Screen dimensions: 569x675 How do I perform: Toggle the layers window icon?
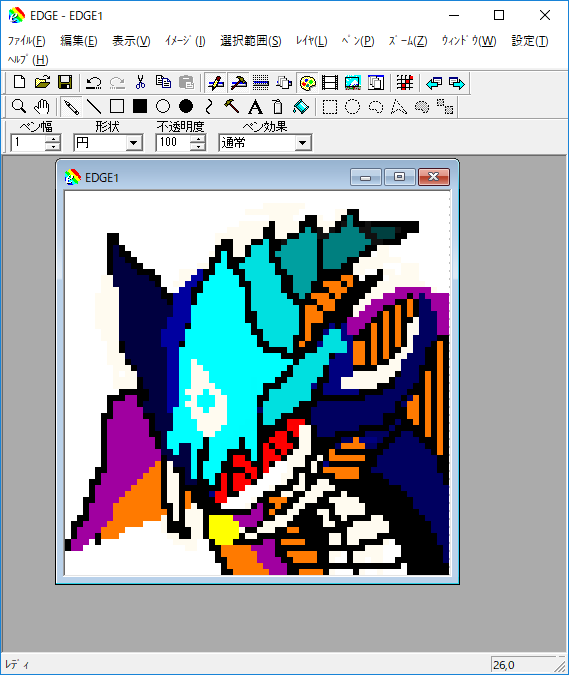[x=284, y=82]
